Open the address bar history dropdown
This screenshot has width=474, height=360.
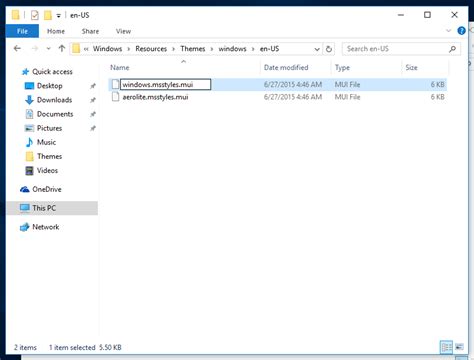pyautogui.click(x=317, y=49)
